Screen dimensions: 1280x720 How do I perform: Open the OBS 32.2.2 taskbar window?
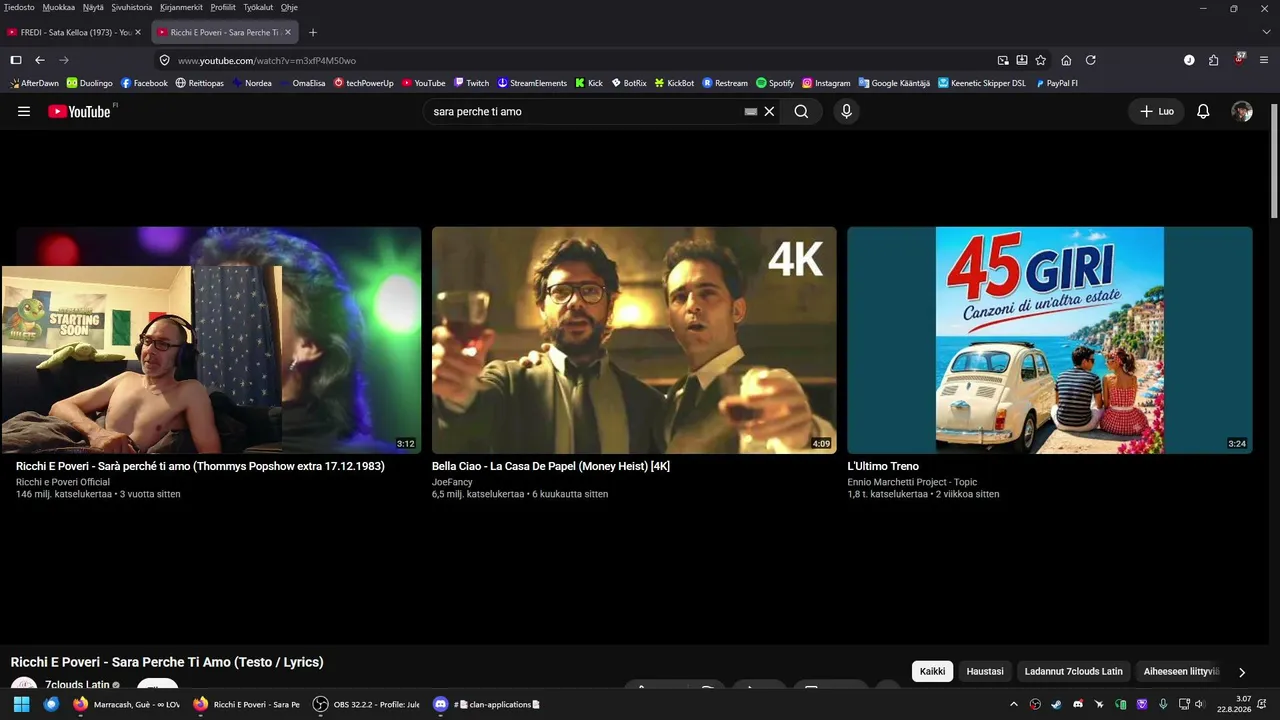tap(366, 704)
